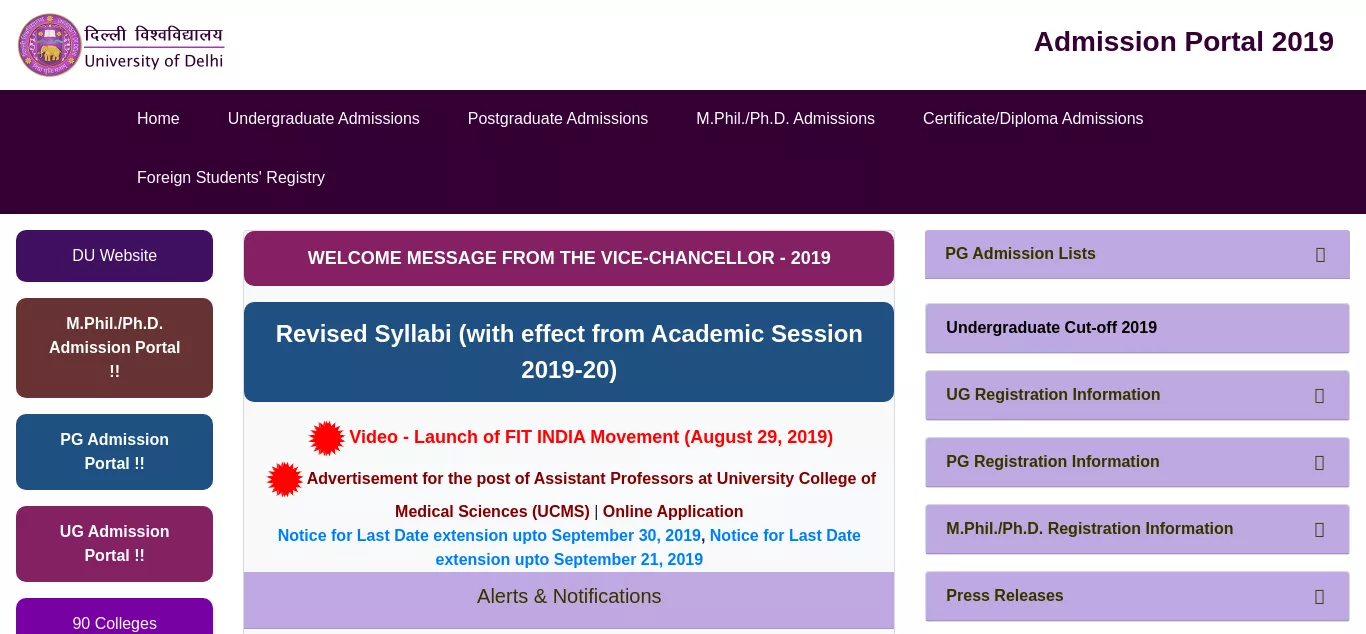Expand Press Releases arrow icon
1366x634 pixels.
click(x=1319, y=597)
